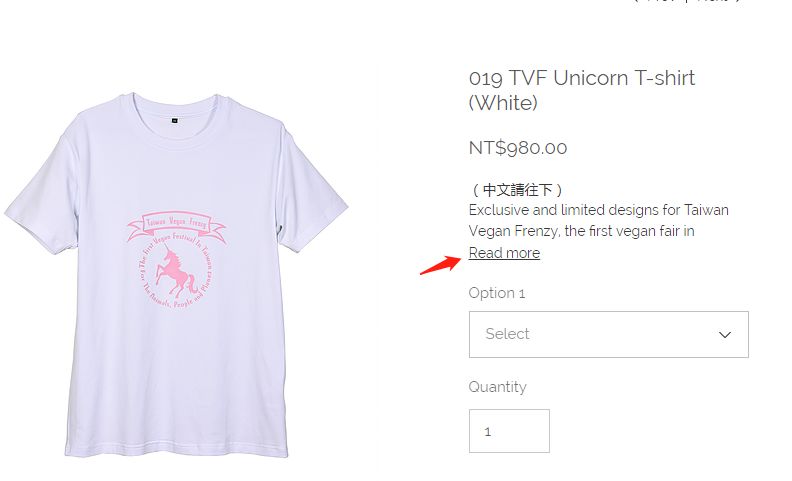Click the NT$980.00 price text

tap(518, 148)
